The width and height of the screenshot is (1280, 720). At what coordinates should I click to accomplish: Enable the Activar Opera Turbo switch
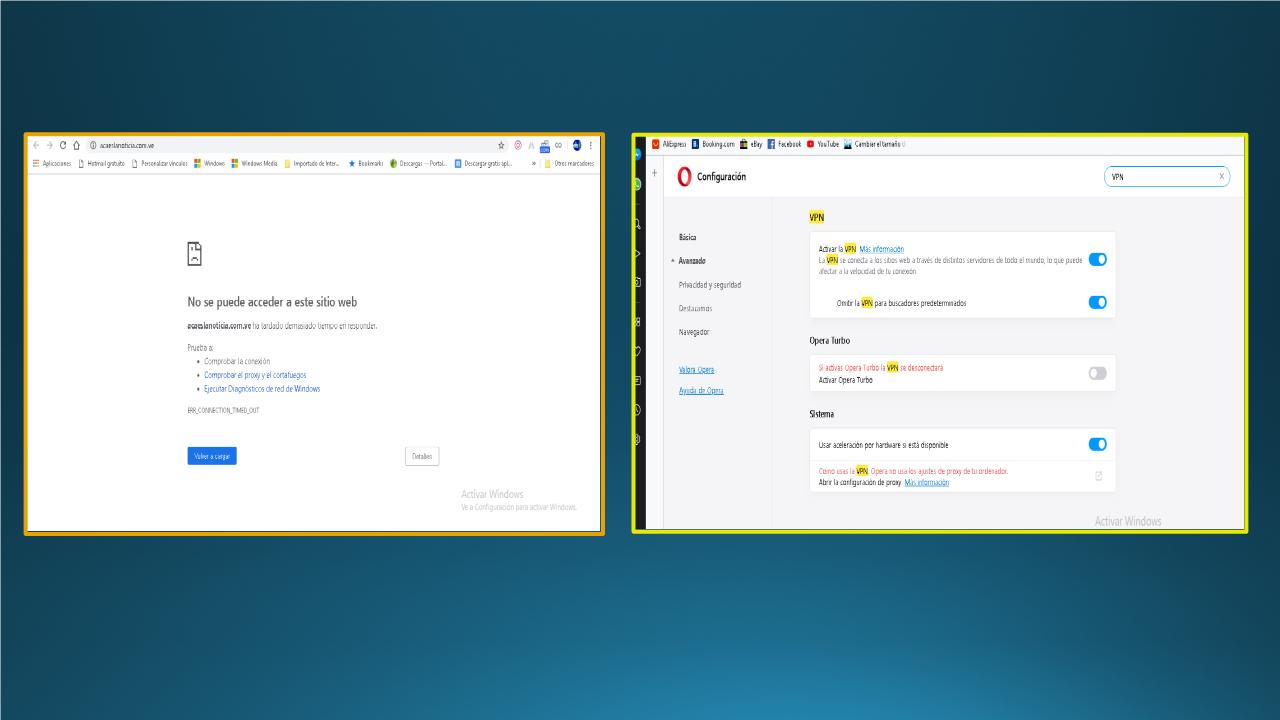1097,373
